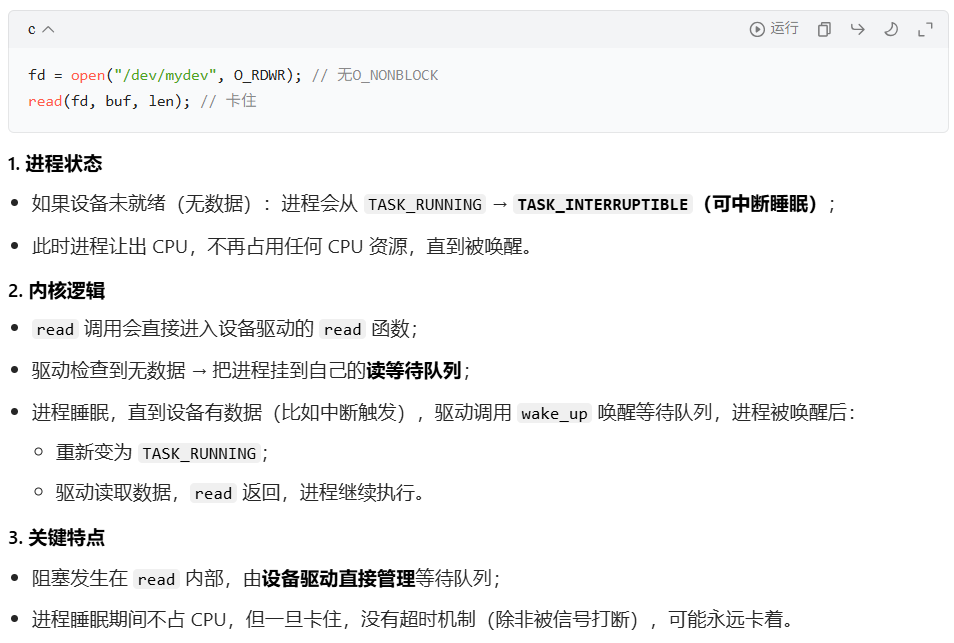This screenshot has width=954, height=643.
Task: Collapse the c code block using the chevron
Action: point(49,29)
